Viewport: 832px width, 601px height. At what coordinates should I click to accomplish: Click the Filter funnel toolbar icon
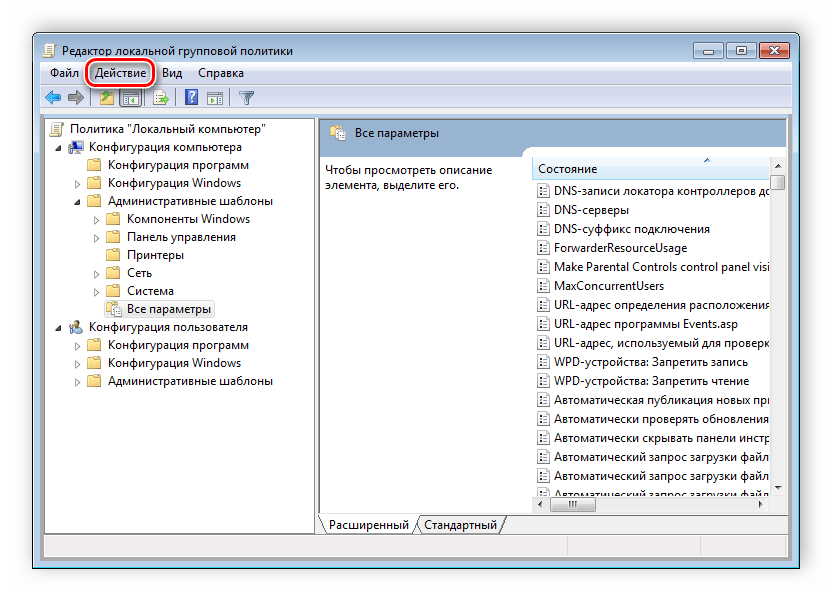pyautogui.click(x=247, y=98)
